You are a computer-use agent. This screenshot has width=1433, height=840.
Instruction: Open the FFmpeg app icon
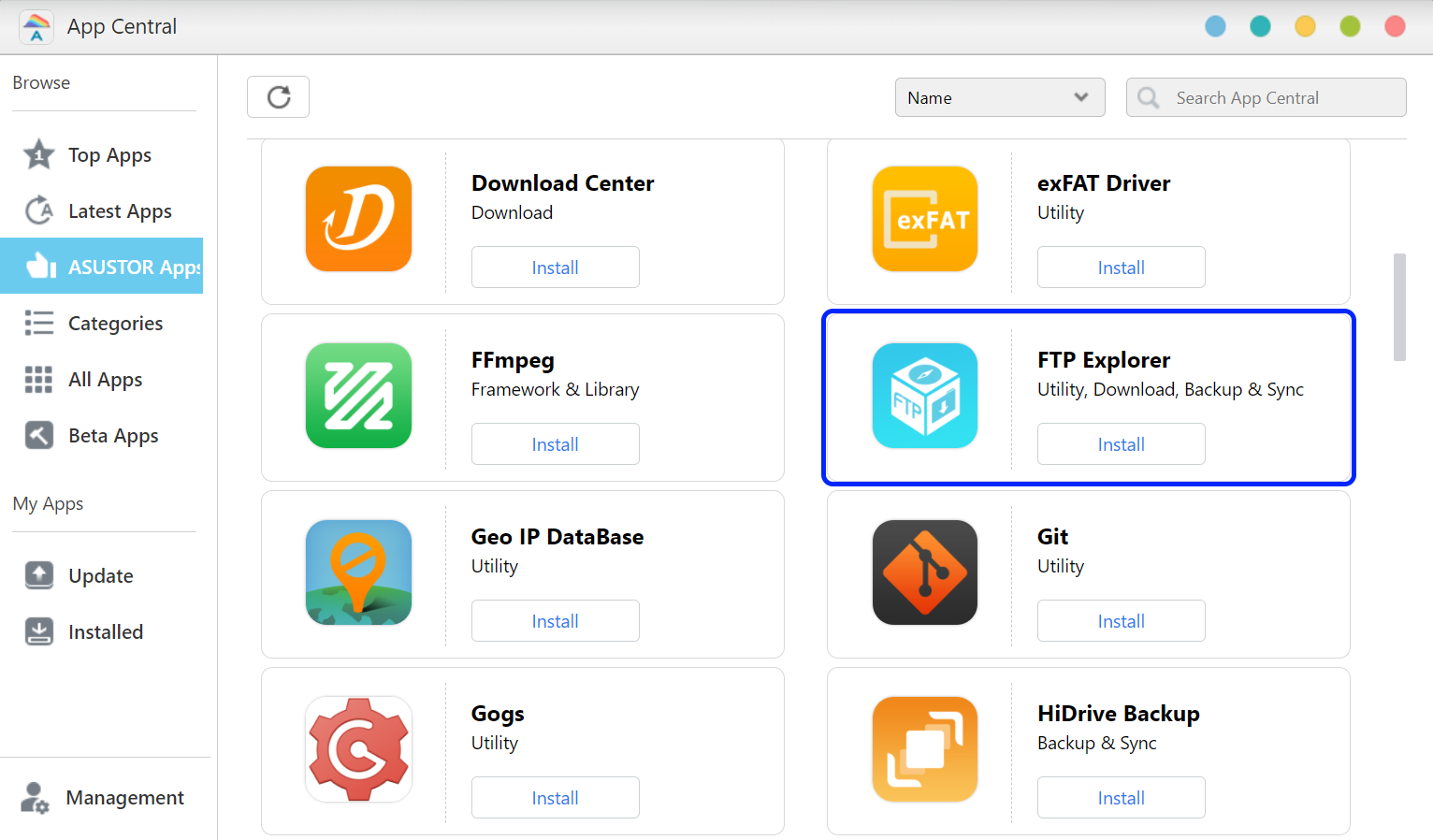click(358, 396)
